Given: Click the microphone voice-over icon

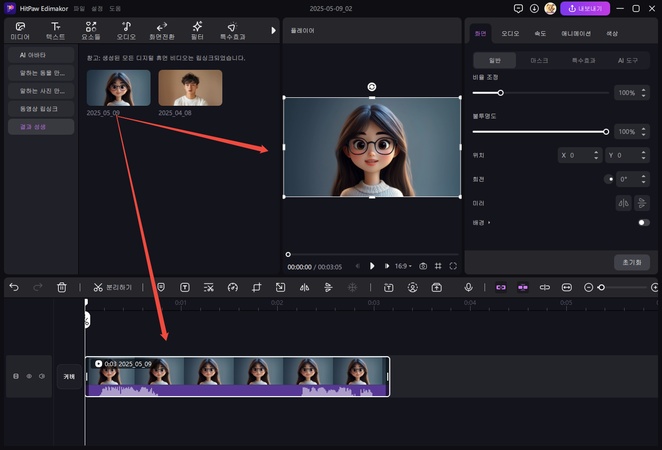Looking at the screenshot, I should [x=467, y=287].
